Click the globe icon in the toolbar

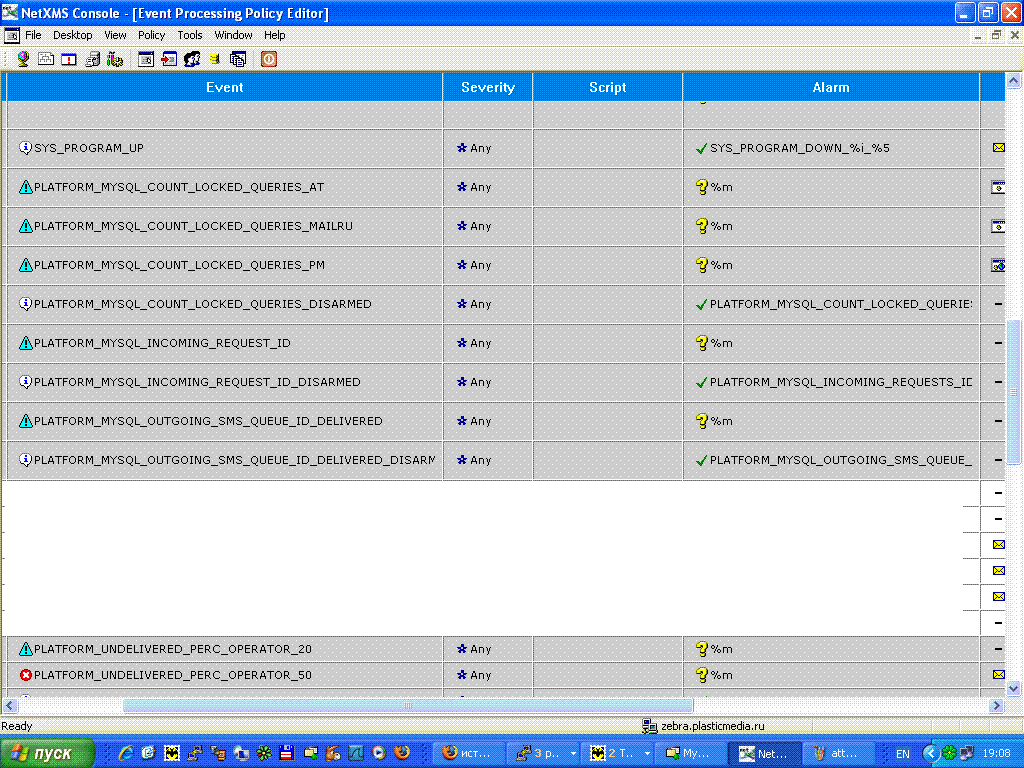click(x=23, y=59)
